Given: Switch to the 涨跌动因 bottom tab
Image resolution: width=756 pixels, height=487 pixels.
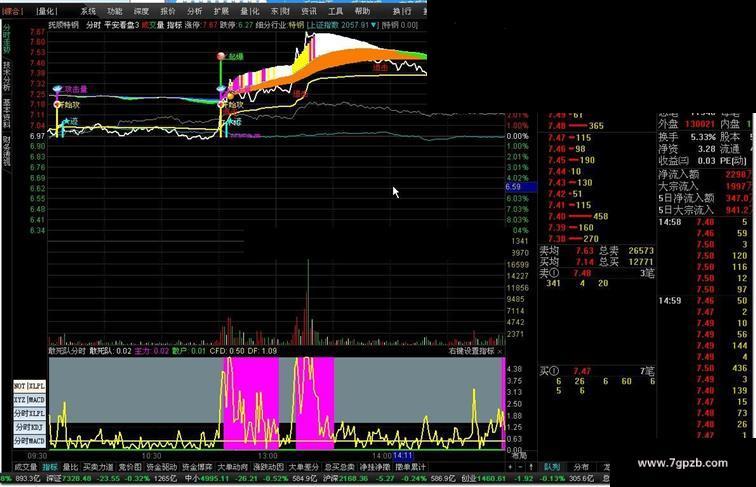Looking at the screenshot, I should 268,467.
